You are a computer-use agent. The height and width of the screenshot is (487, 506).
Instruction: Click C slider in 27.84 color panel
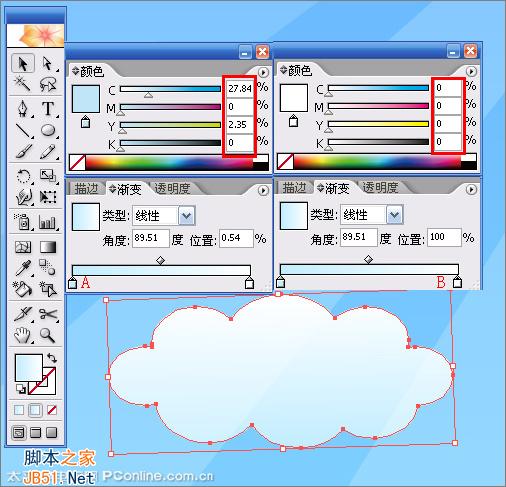click(170, 89)
